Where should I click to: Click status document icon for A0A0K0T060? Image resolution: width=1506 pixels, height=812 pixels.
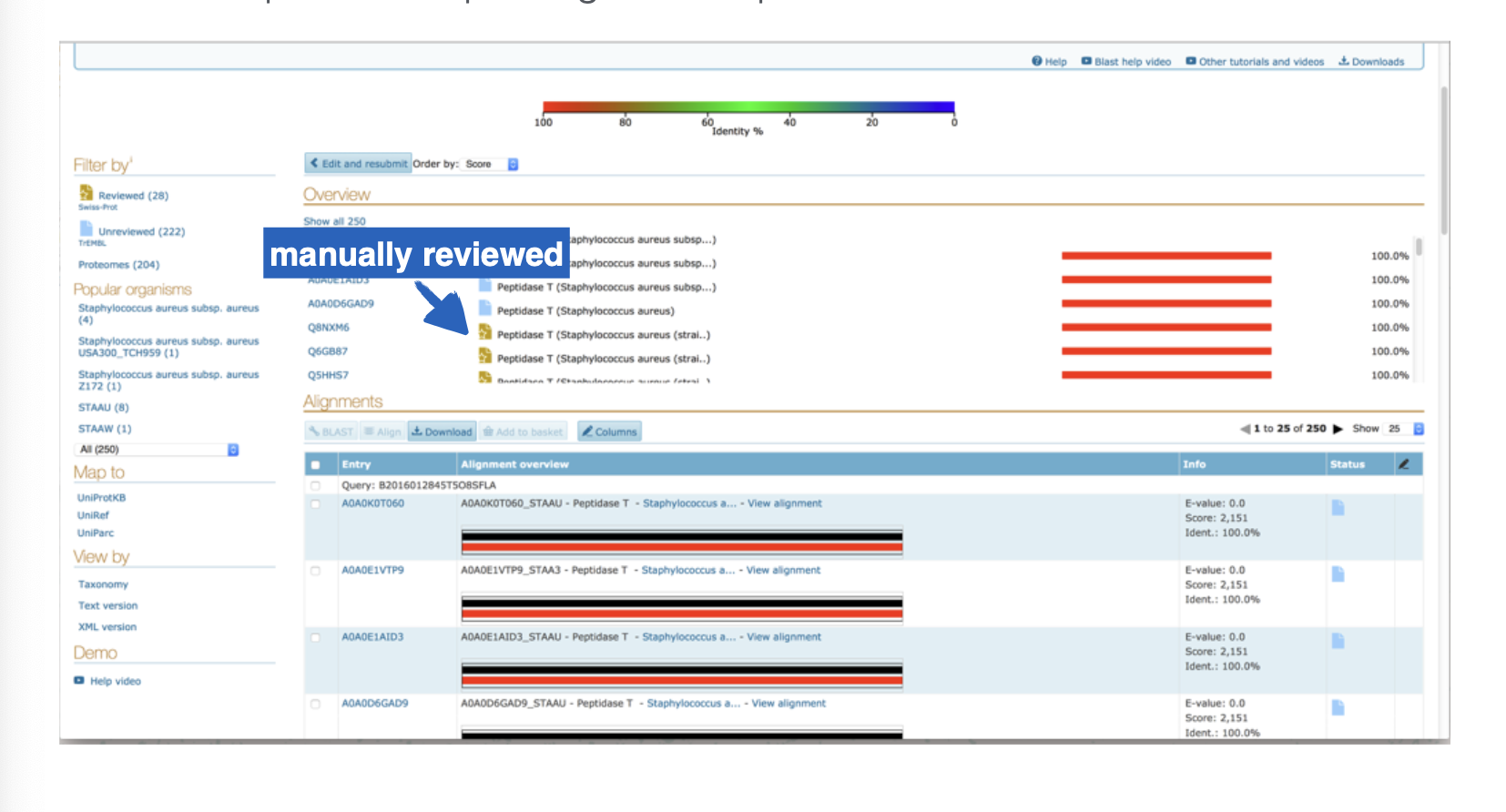click(x=1338, y=508)
